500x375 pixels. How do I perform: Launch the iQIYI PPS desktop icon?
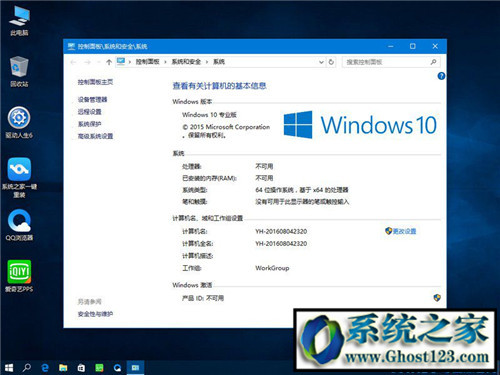coord(19,275)
